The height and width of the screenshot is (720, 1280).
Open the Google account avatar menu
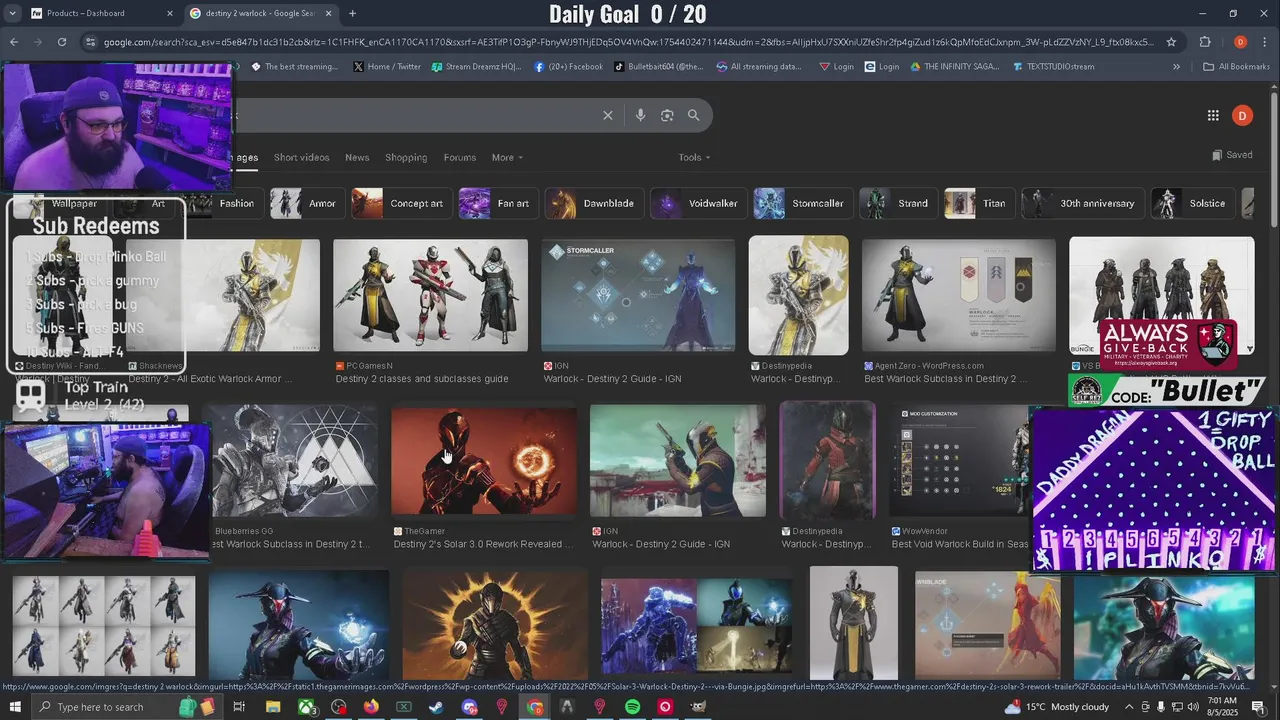pyautogui.click(x=1242, y=115)
